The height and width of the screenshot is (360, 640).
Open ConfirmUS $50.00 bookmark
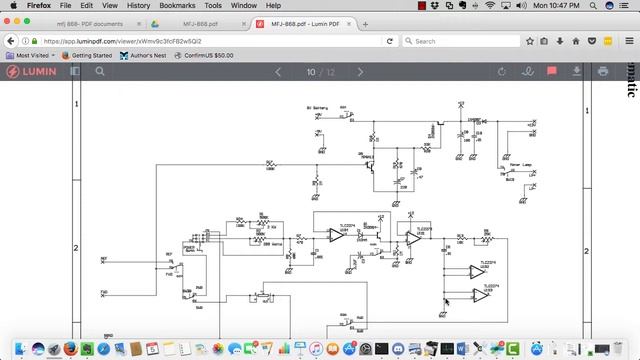click(x=204, y=55)
